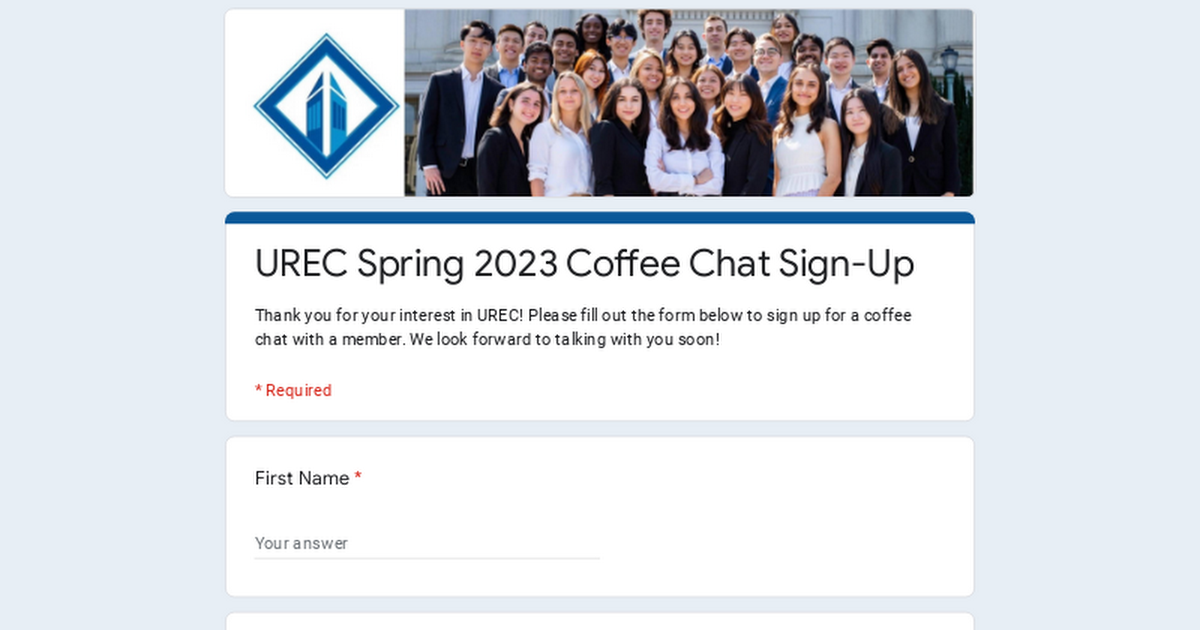Click the UREC diamond logo icon
The width and height of the screenshot is (1200, 630).
(x=325, y=102)
